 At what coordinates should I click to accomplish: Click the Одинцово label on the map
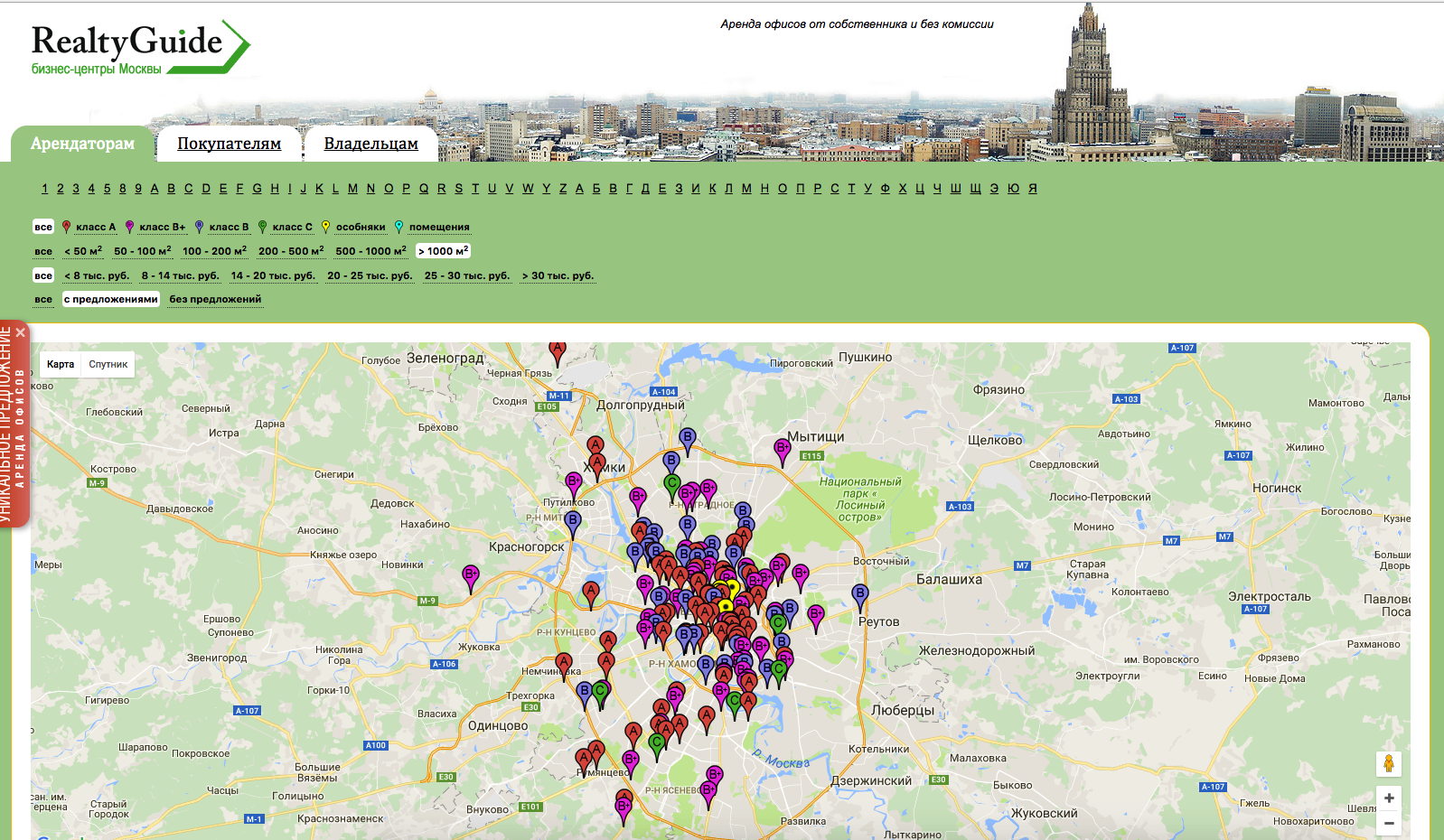[x=498, y=725]
